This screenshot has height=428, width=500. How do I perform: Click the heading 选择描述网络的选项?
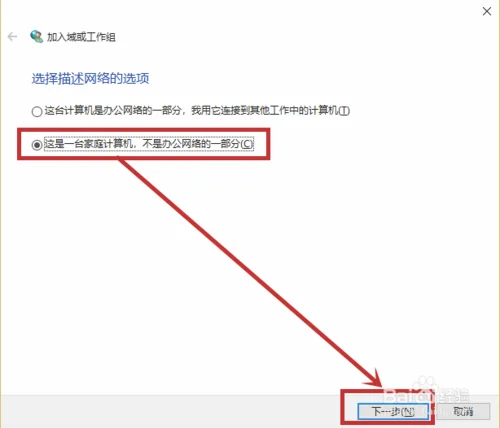(90, 79)
